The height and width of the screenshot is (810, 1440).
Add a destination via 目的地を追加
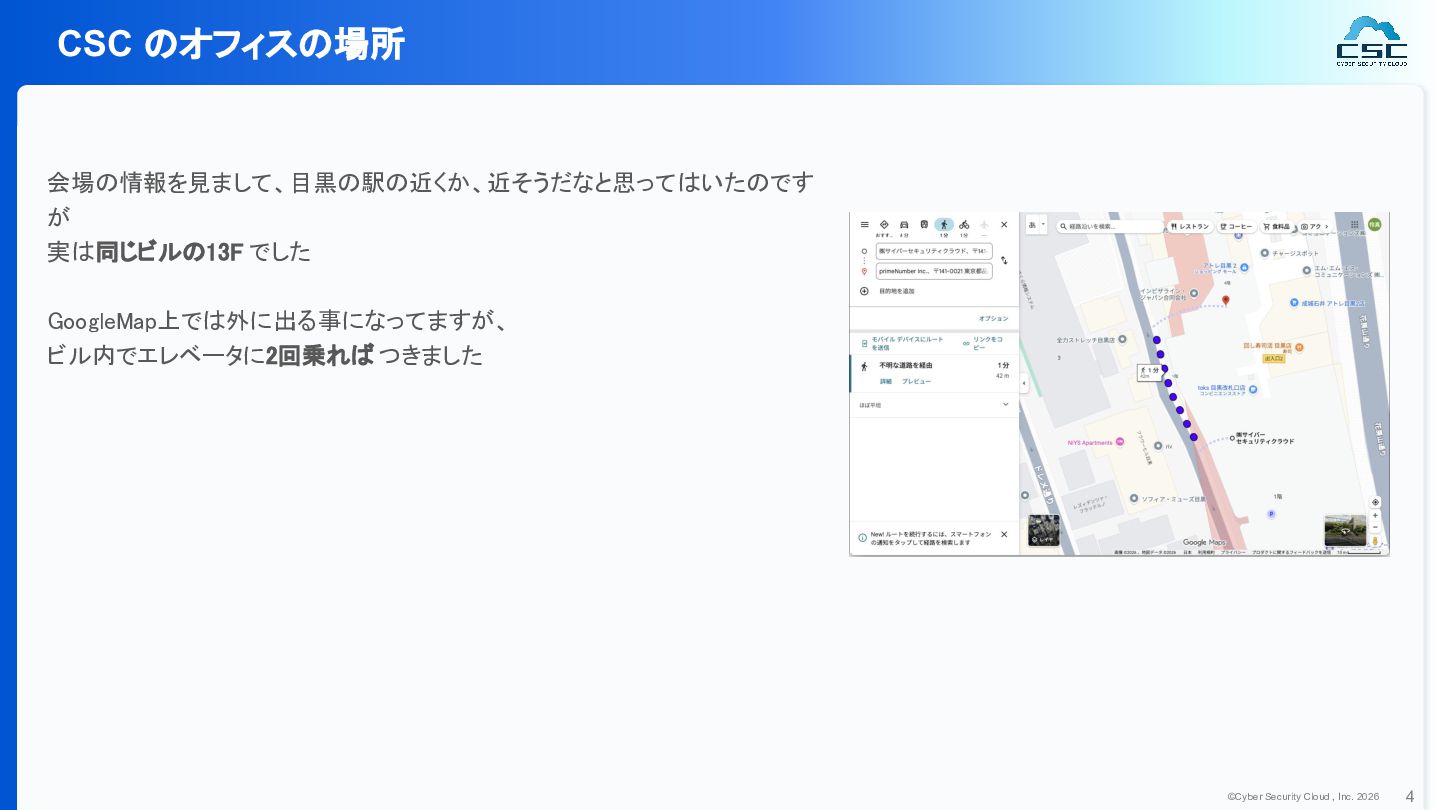point(896,291)
